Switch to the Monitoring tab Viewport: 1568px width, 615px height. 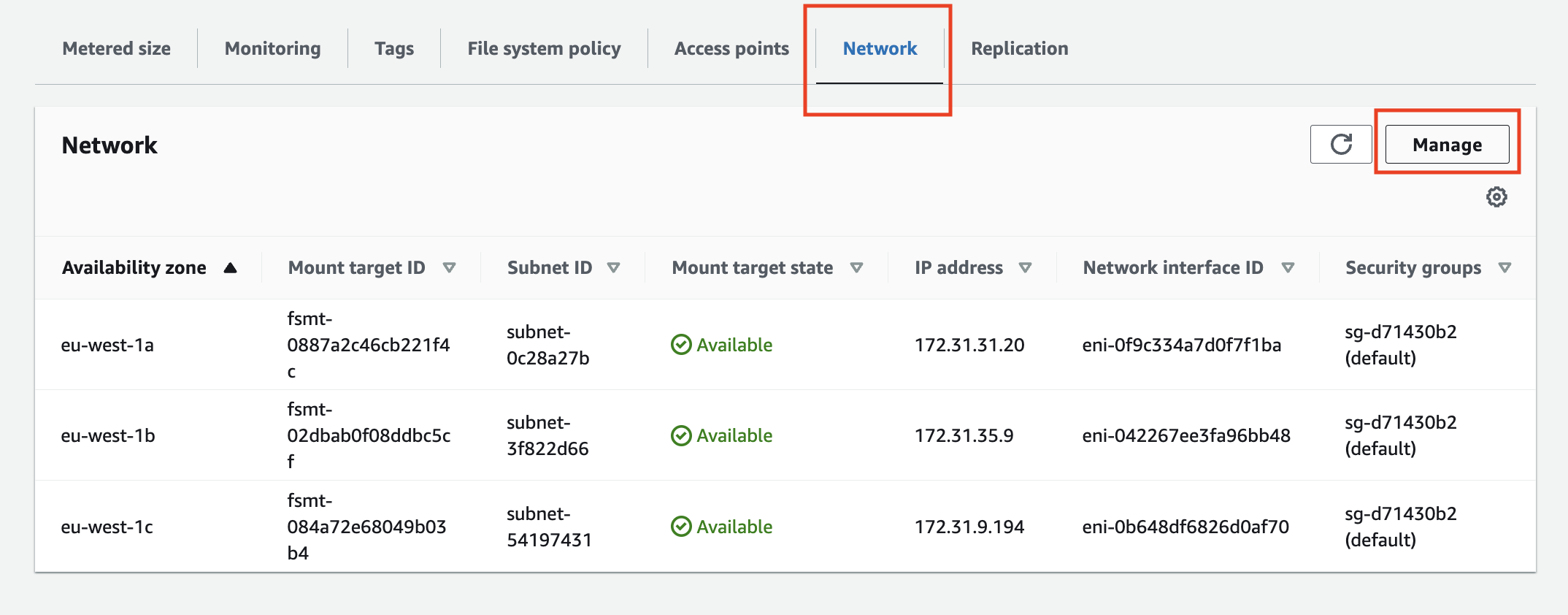[x=272, y=49]
